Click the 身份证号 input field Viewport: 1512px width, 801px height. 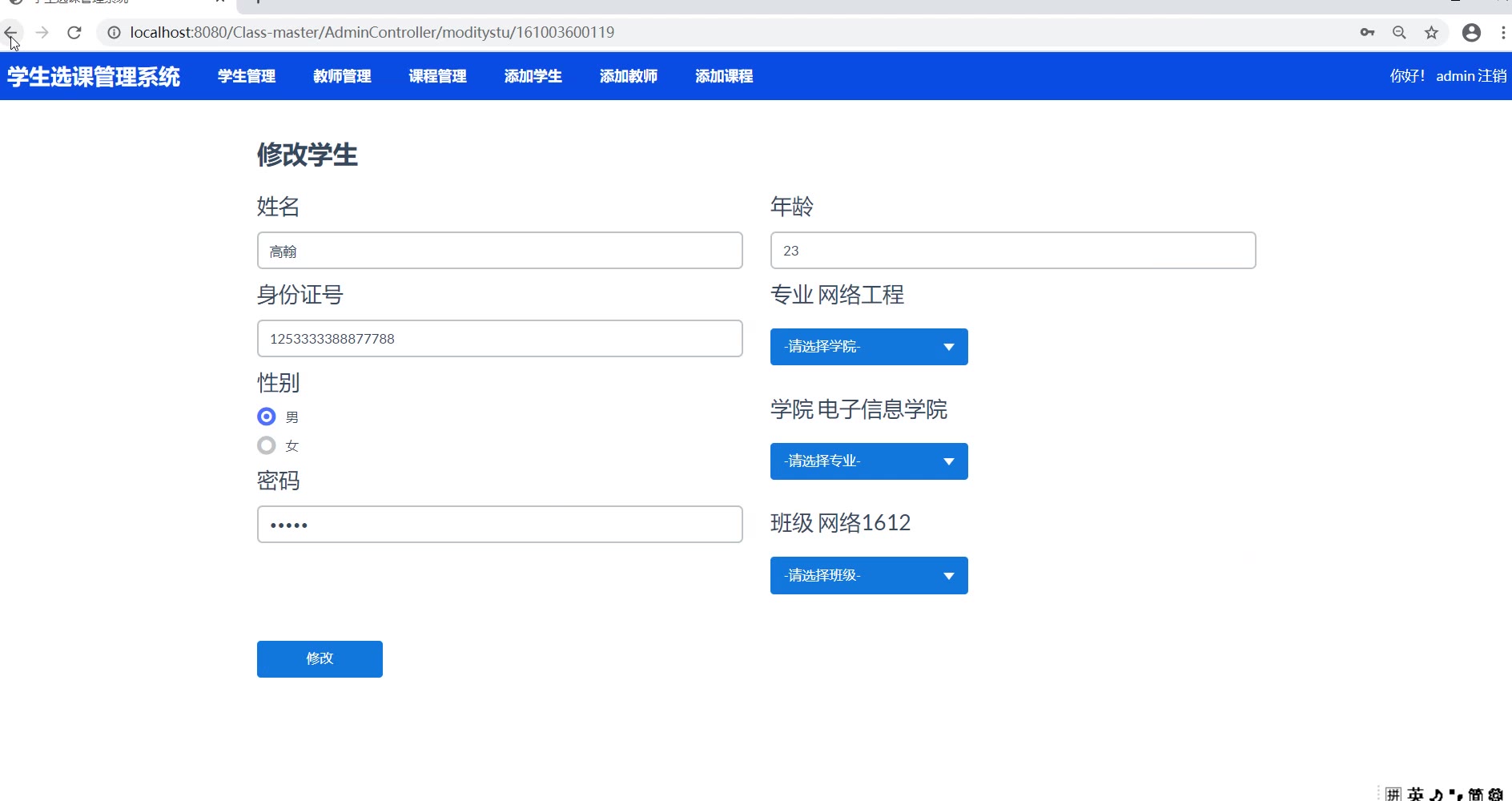tap(500, 339)
